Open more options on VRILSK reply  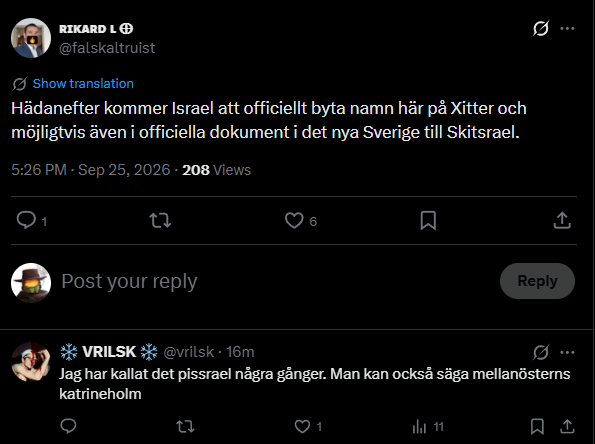567,352
